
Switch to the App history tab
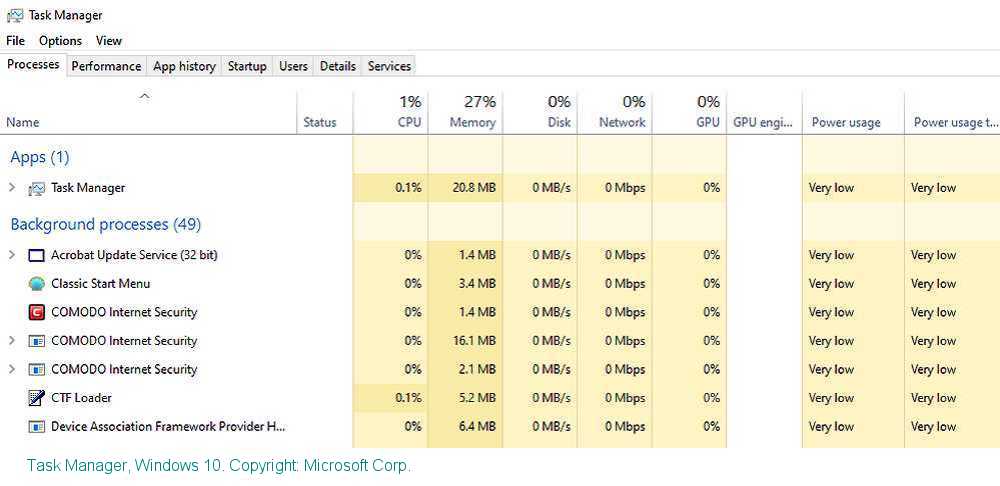point(184,66)
